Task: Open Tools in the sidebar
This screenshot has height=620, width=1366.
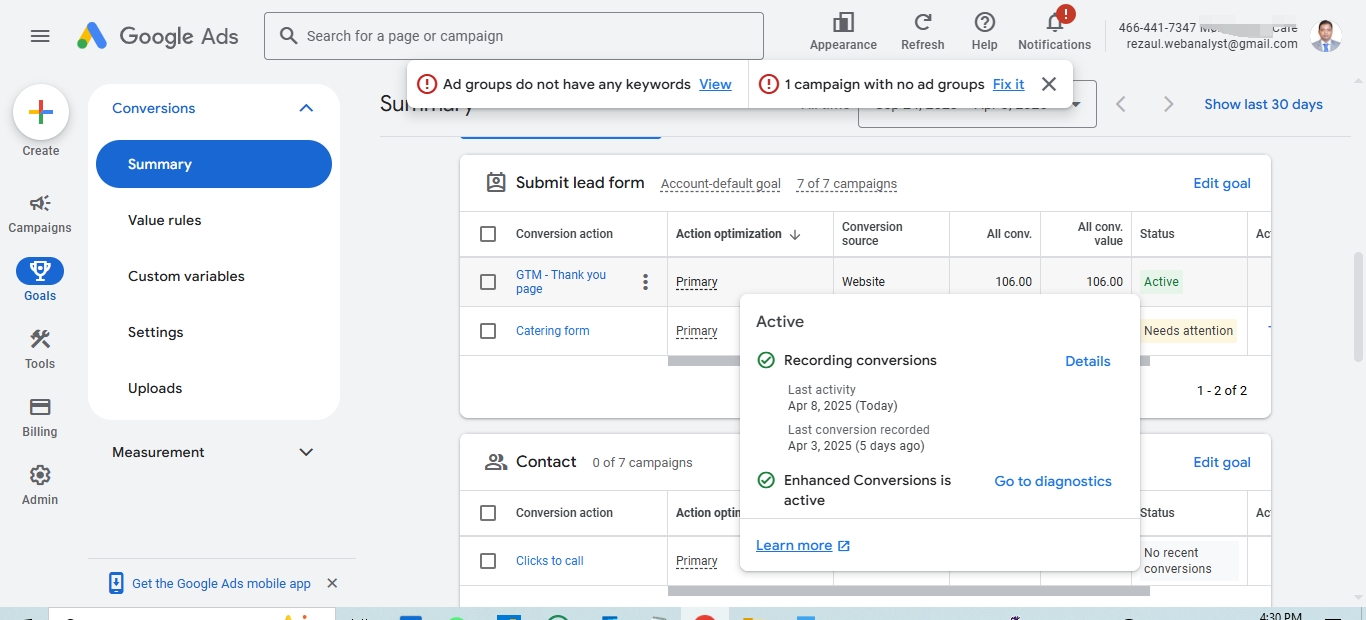Action: click(x=40, y=349)
